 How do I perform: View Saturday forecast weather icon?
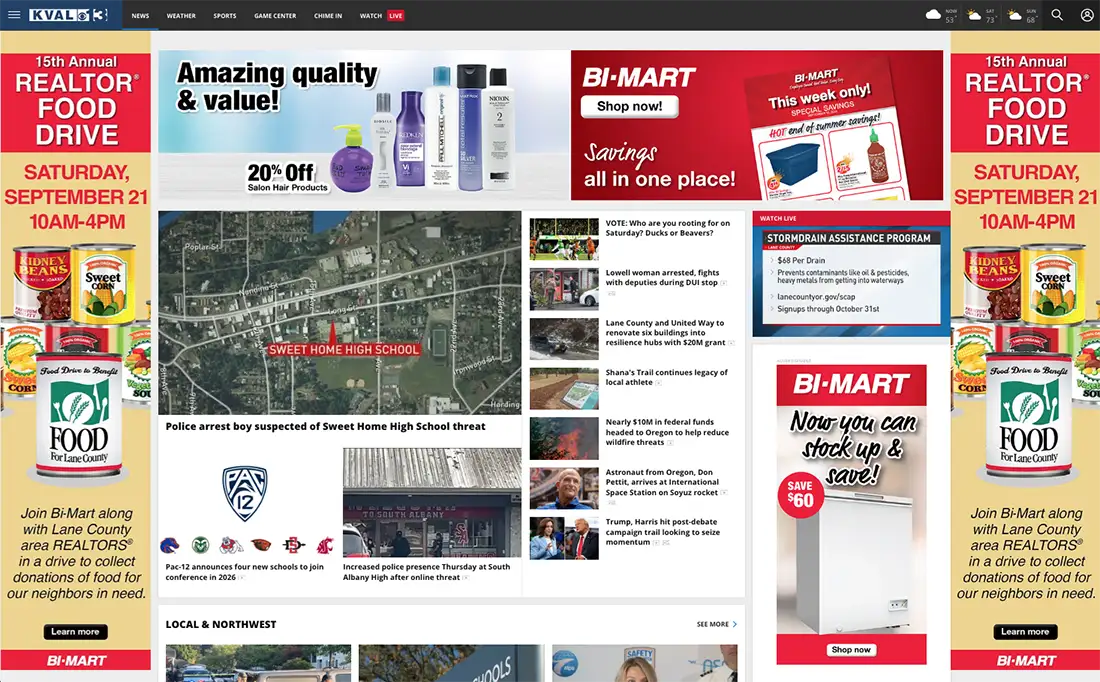tap(974, 14)
